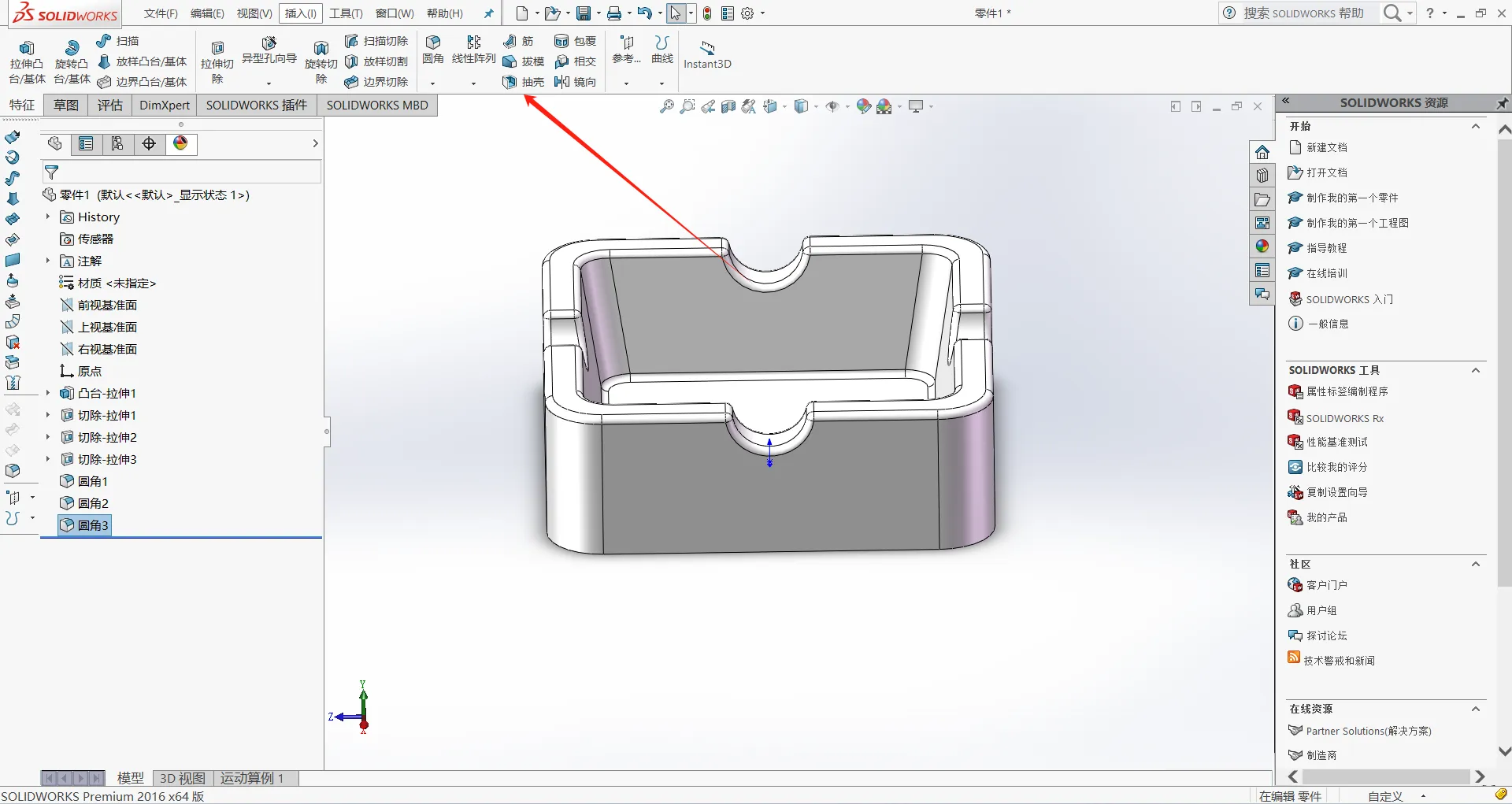Image resolution: width=1512 pixels, height=804 pixels.
Task: Click the 搜索 SOLIDWORKS 帮助 search field
Action: pos(1303,13)
